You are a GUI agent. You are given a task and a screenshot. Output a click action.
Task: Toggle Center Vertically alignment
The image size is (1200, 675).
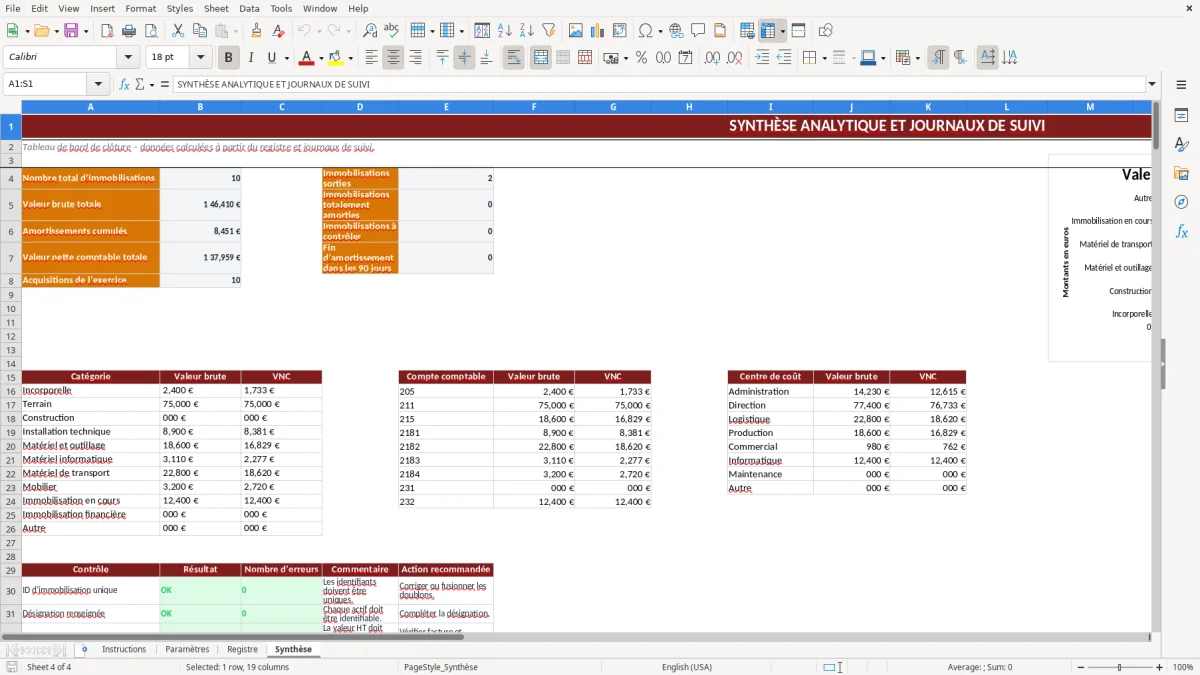464,58
